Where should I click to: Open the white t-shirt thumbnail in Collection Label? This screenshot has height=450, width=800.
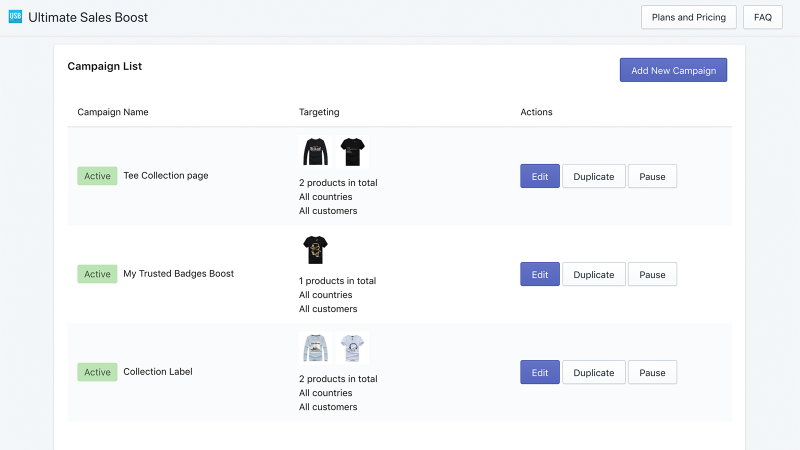pyautogui.click(x=353, y=348)
